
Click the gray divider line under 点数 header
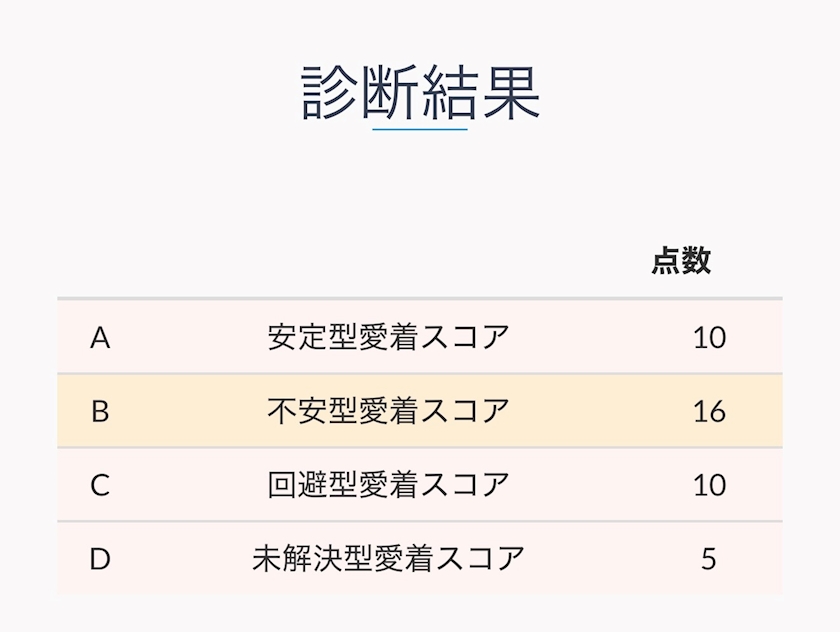click(420, 298)
